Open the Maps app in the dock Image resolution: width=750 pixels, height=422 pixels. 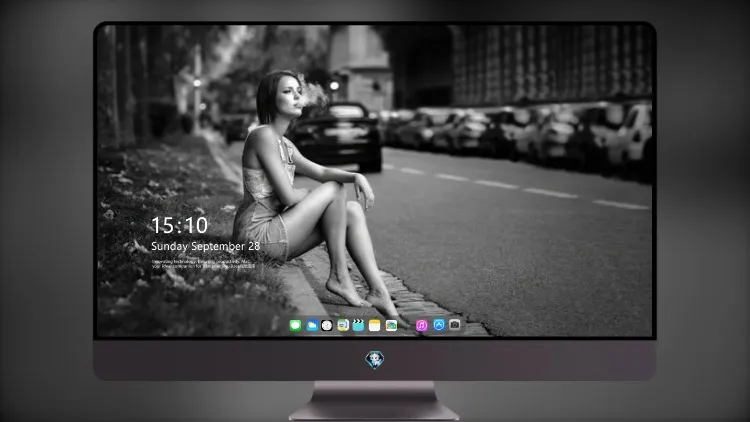(342, 325)
